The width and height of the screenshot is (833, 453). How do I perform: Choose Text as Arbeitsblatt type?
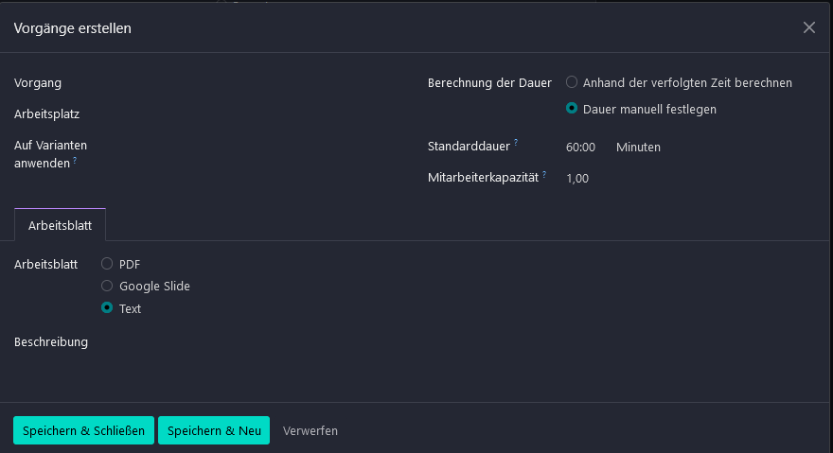click(x=107, y=308)
